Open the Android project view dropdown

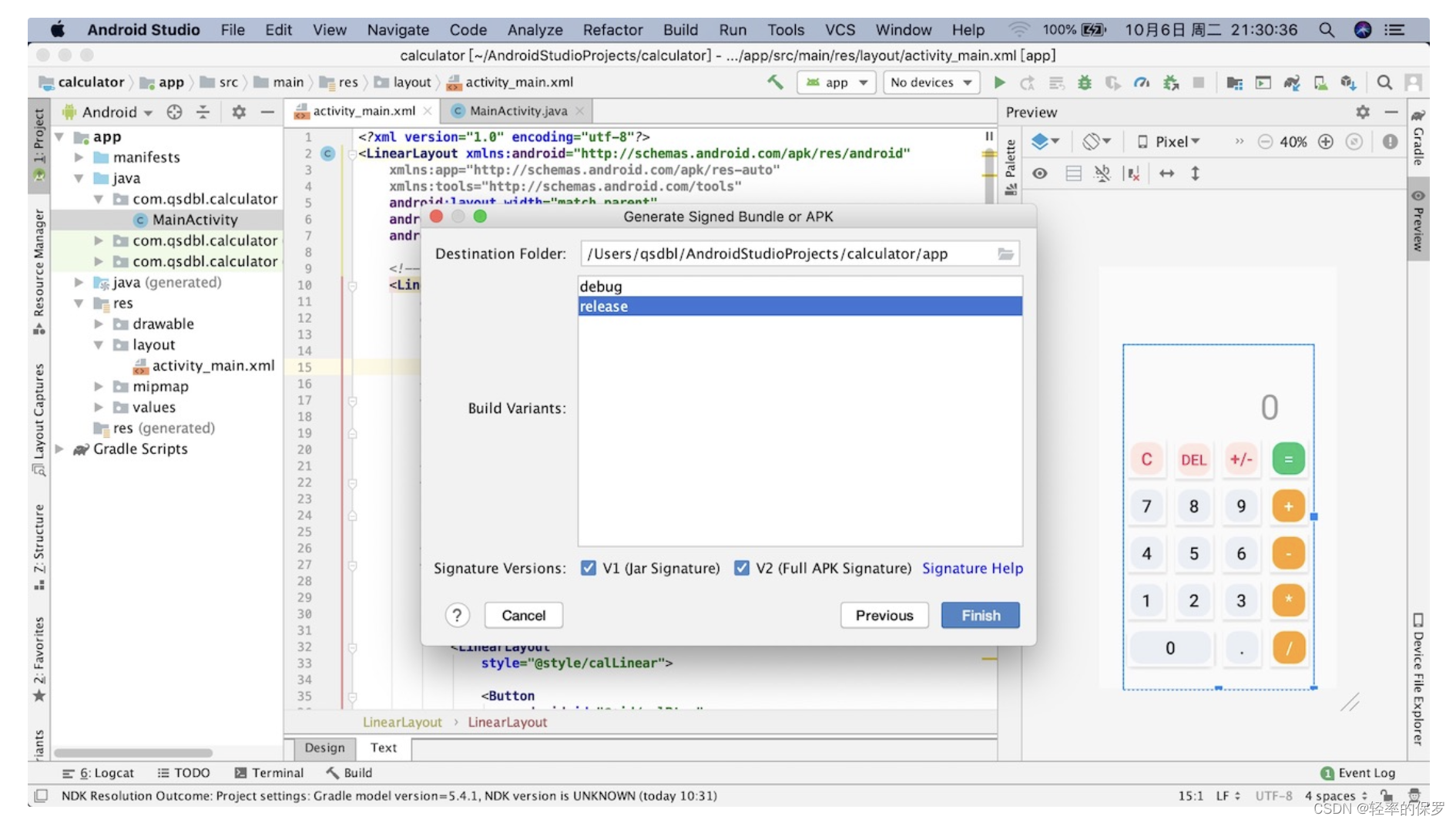[x=108, y=112]
